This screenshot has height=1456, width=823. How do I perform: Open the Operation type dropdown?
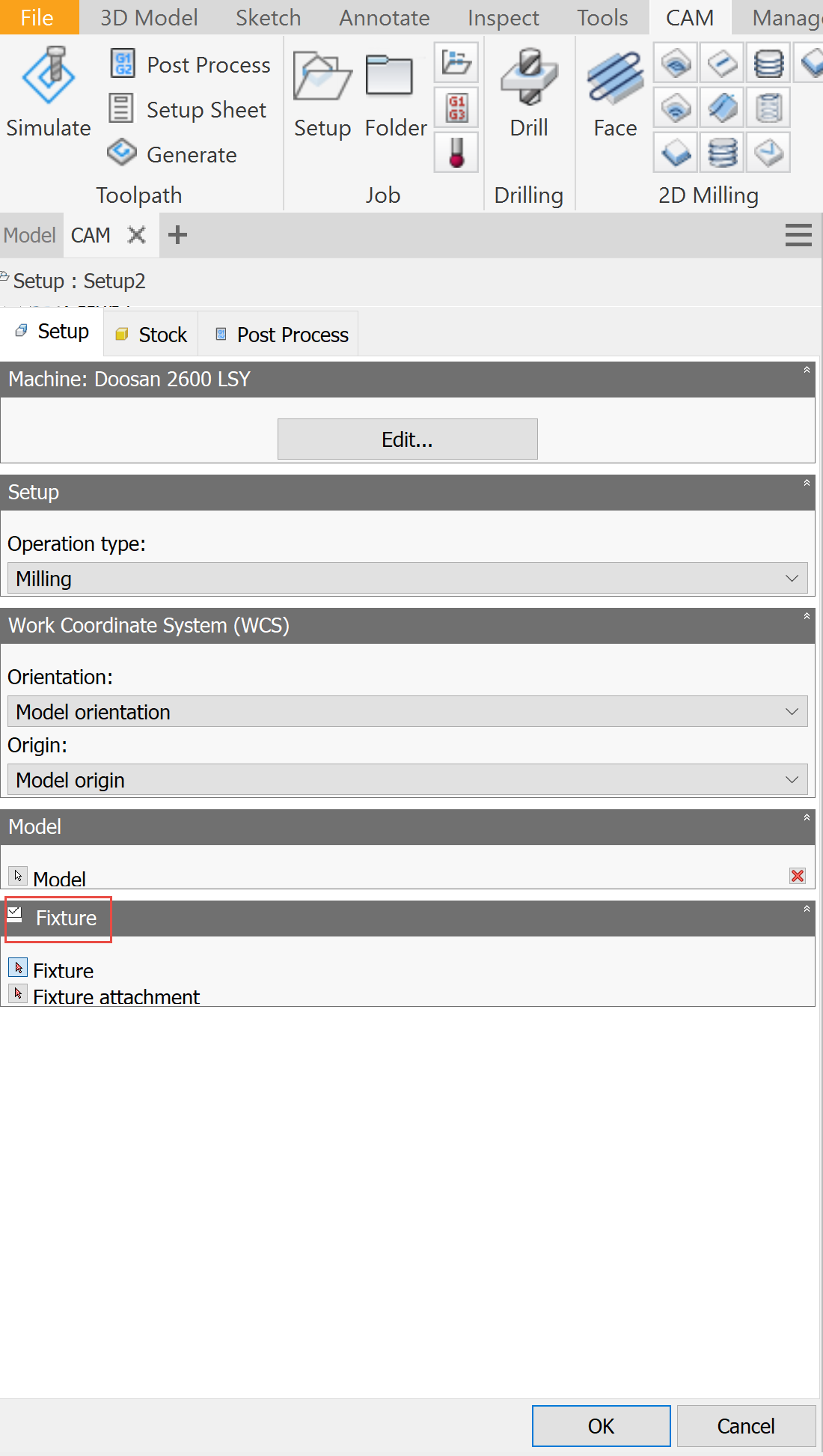click(x=408, y=578)
